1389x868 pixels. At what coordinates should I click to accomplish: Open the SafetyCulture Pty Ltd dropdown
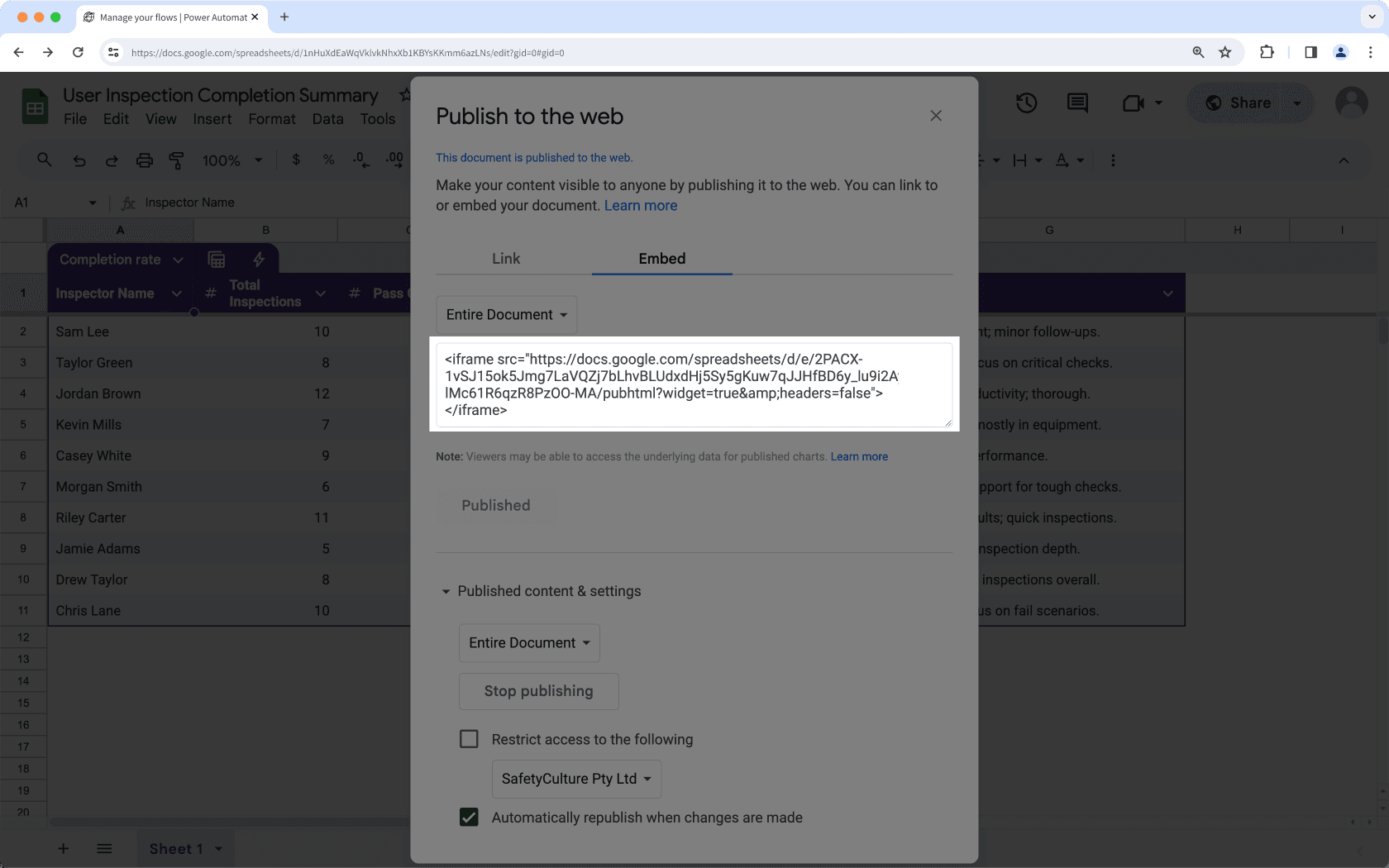[576, 778]
